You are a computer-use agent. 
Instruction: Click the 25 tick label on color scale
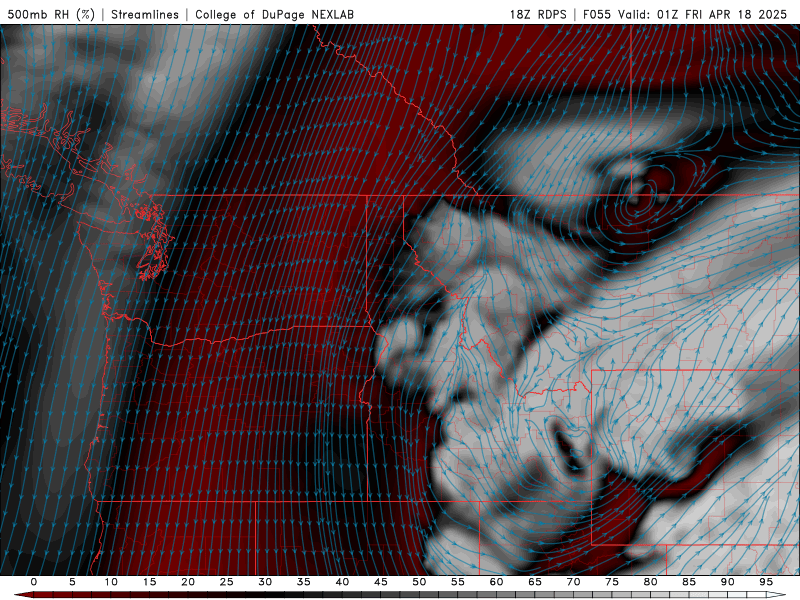coord(227,582)
